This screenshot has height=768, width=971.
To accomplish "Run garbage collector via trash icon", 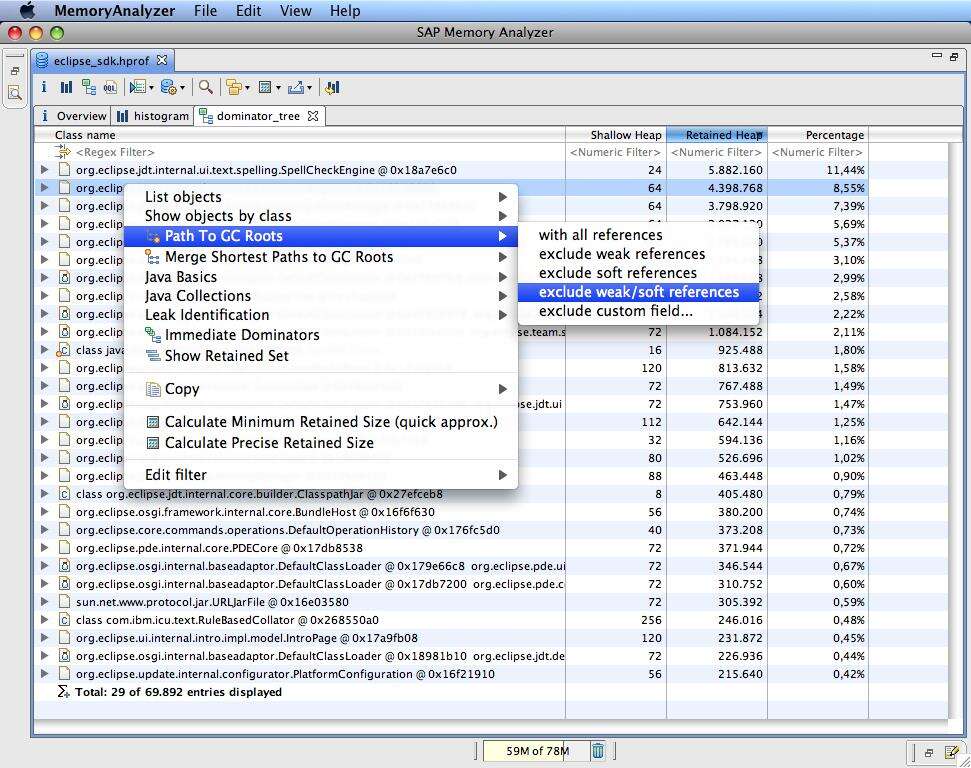I will click(598, 751).
